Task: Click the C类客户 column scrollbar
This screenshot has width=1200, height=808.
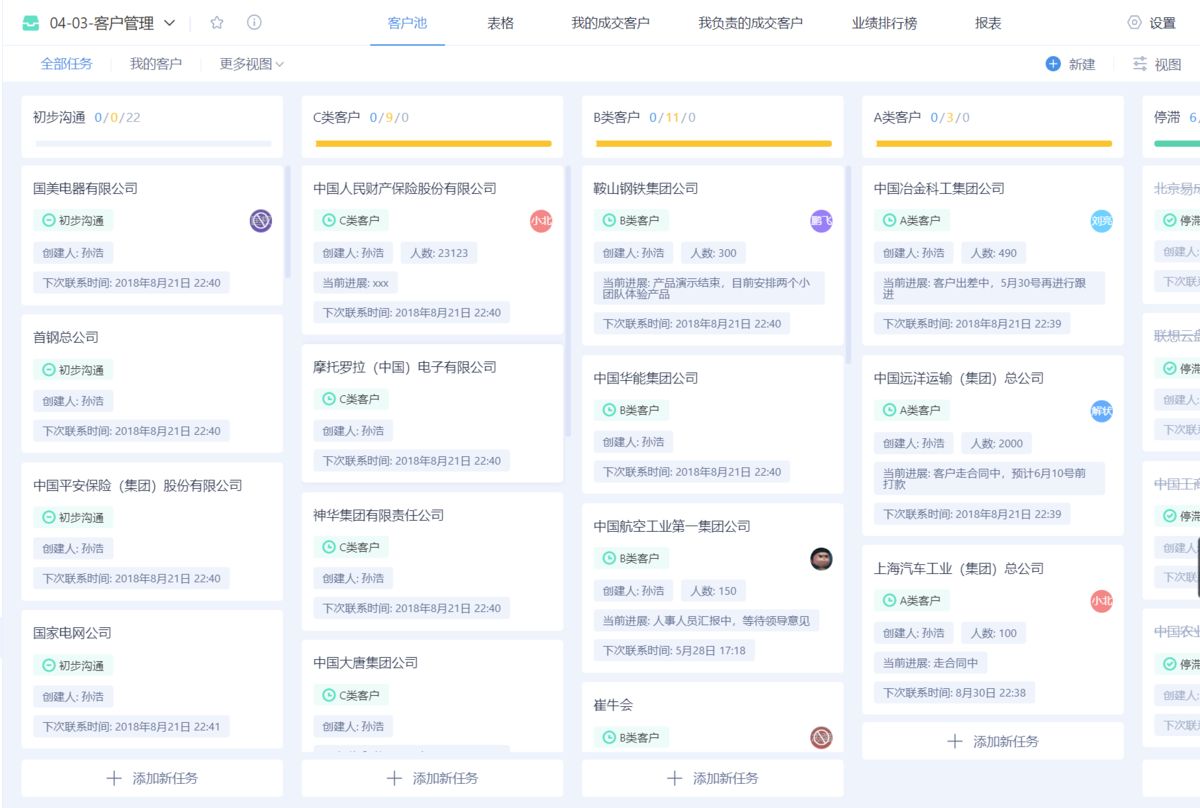Action: point(568,301)
